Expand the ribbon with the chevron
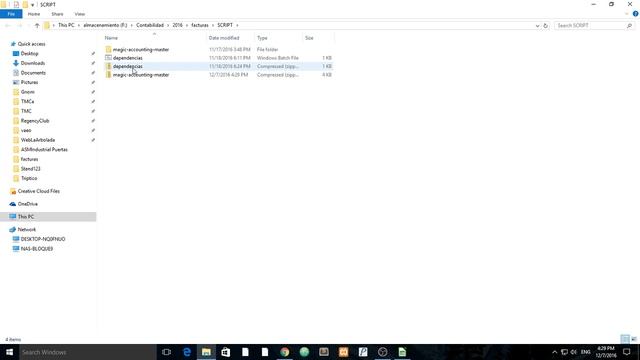The width and height of the screenshot is (640, 360). coord(627,14)
